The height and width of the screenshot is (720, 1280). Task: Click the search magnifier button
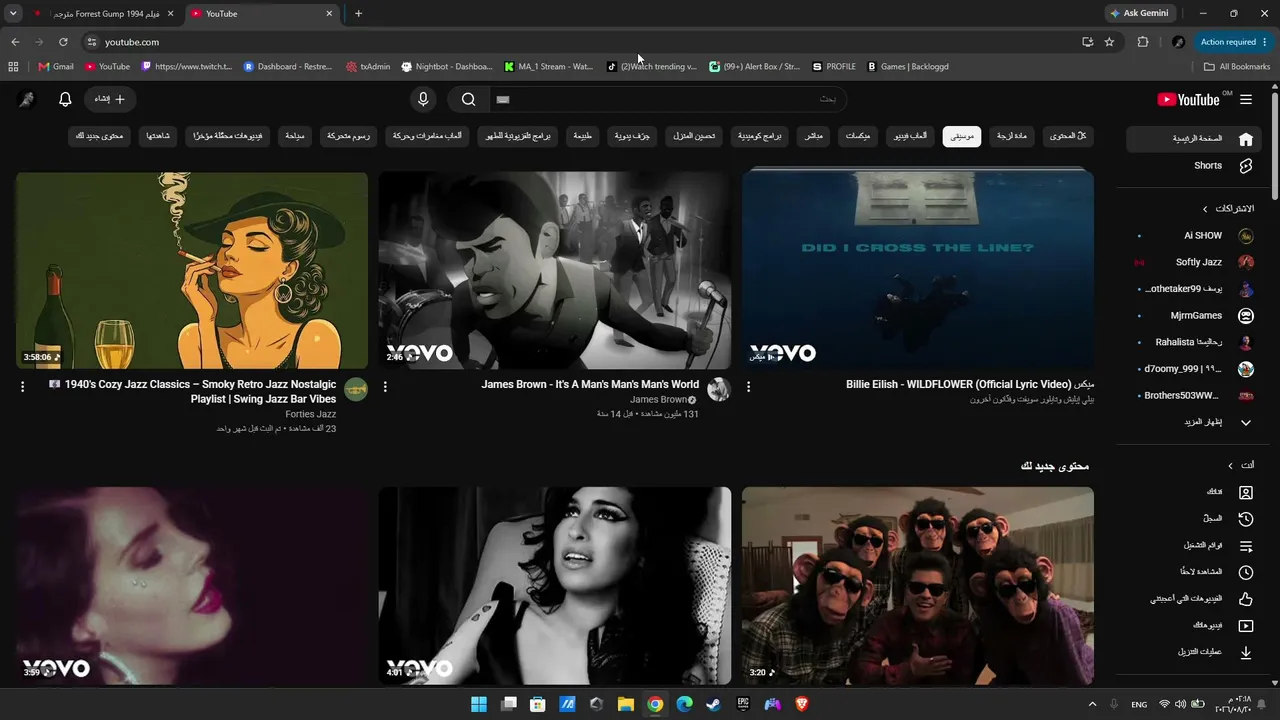[x=468, y=99]
